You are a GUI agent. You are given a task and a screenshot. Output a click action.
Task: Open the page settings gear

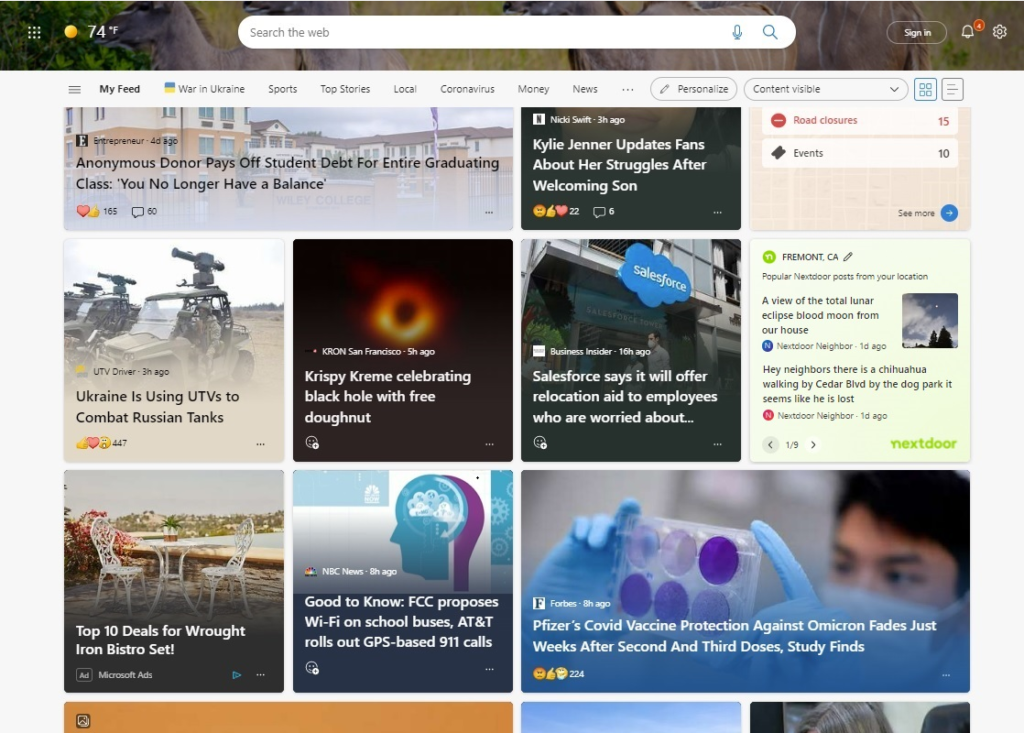999,32
